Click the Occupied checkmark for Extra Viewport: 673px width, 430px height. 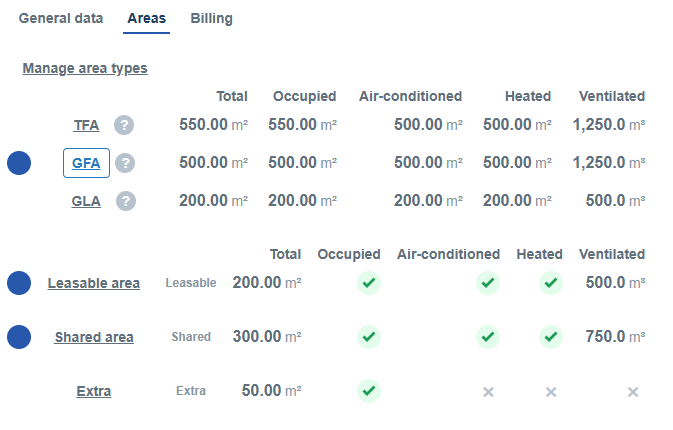click(x=369, y=391)
